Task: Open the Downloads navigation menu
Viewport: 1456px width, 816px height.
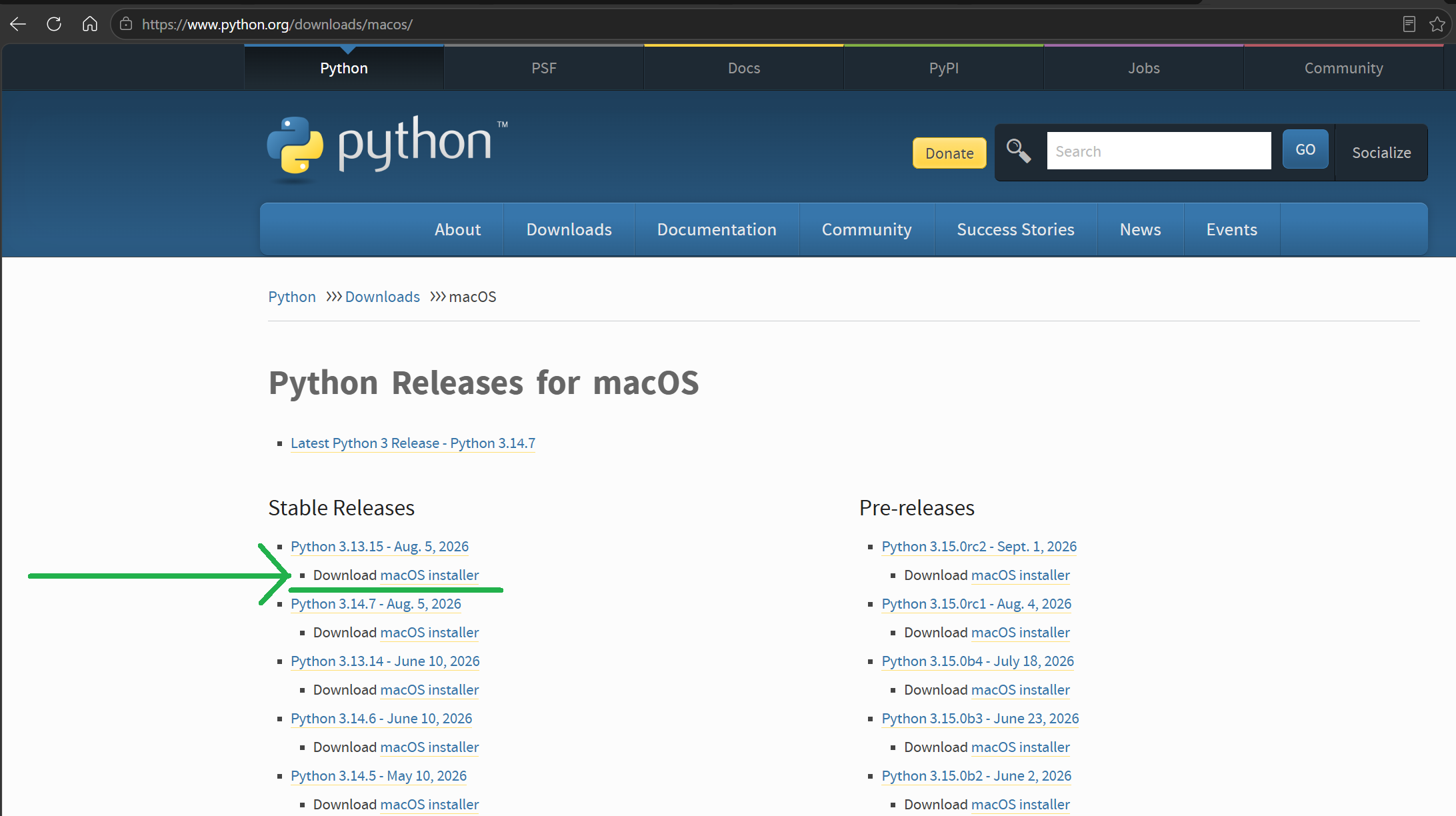Action: coord(569,229)
